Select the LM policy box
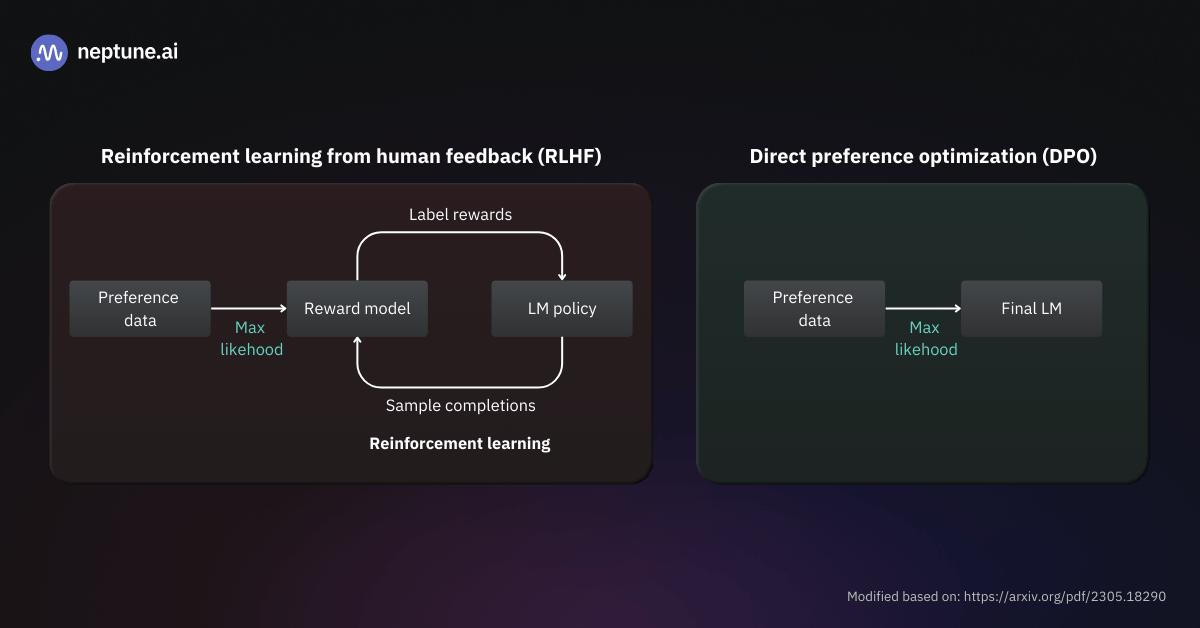The height and width of the screenshot is (628, 1200). (561, 308)
